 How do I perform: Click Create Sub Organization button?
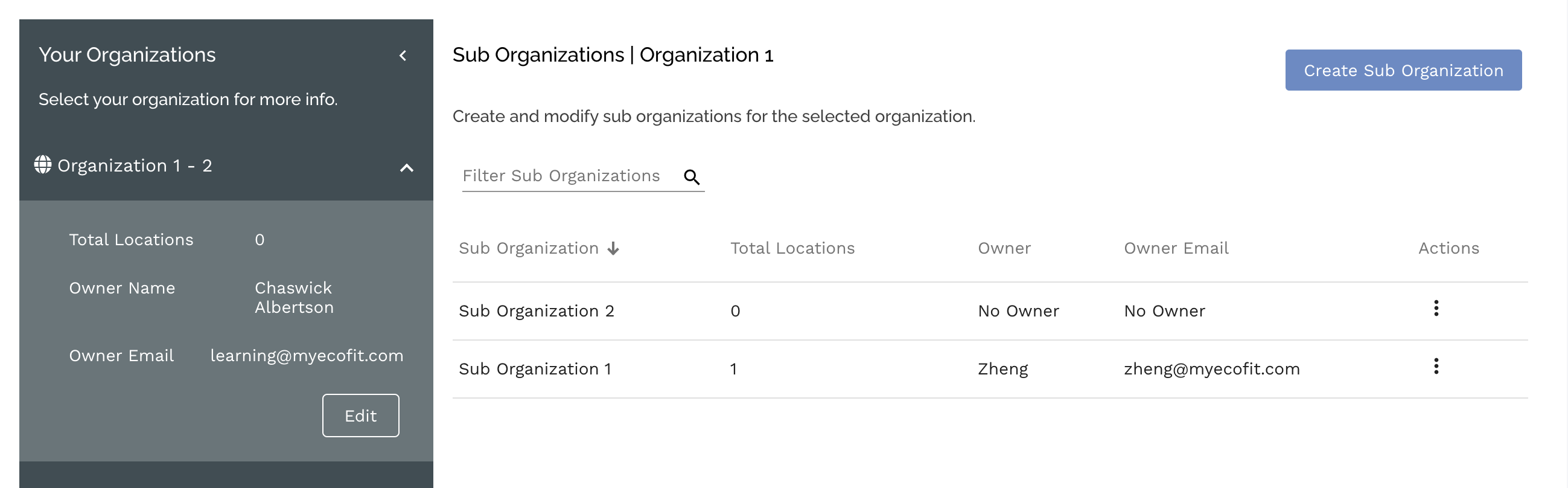coord(1403,70)
